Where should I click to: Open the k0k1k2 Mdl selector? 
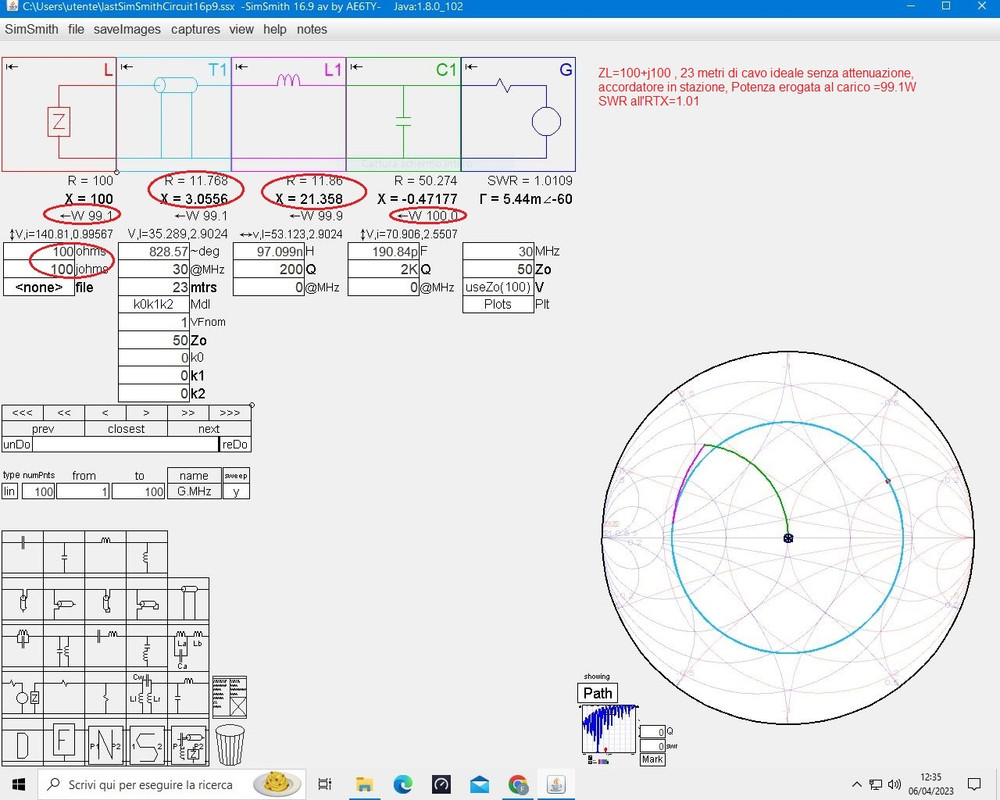coord(154,304)
